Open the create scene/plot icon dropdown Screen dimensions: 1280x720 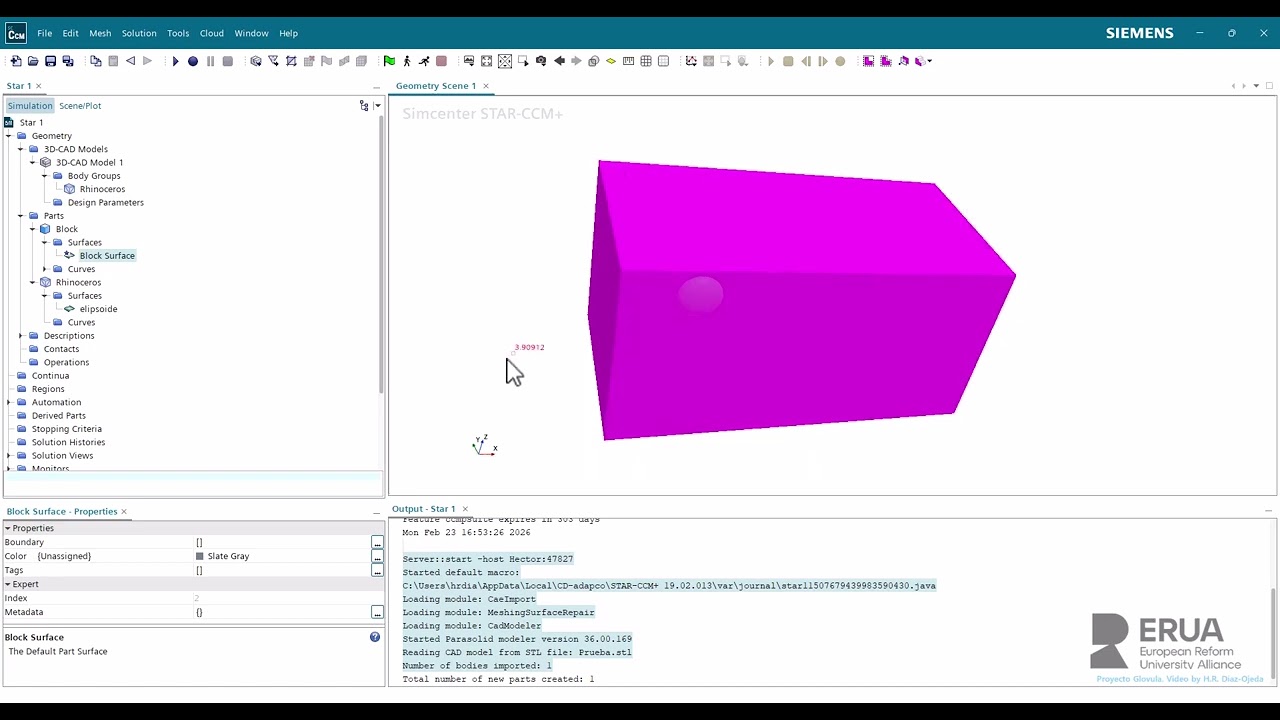coord(469,61)
